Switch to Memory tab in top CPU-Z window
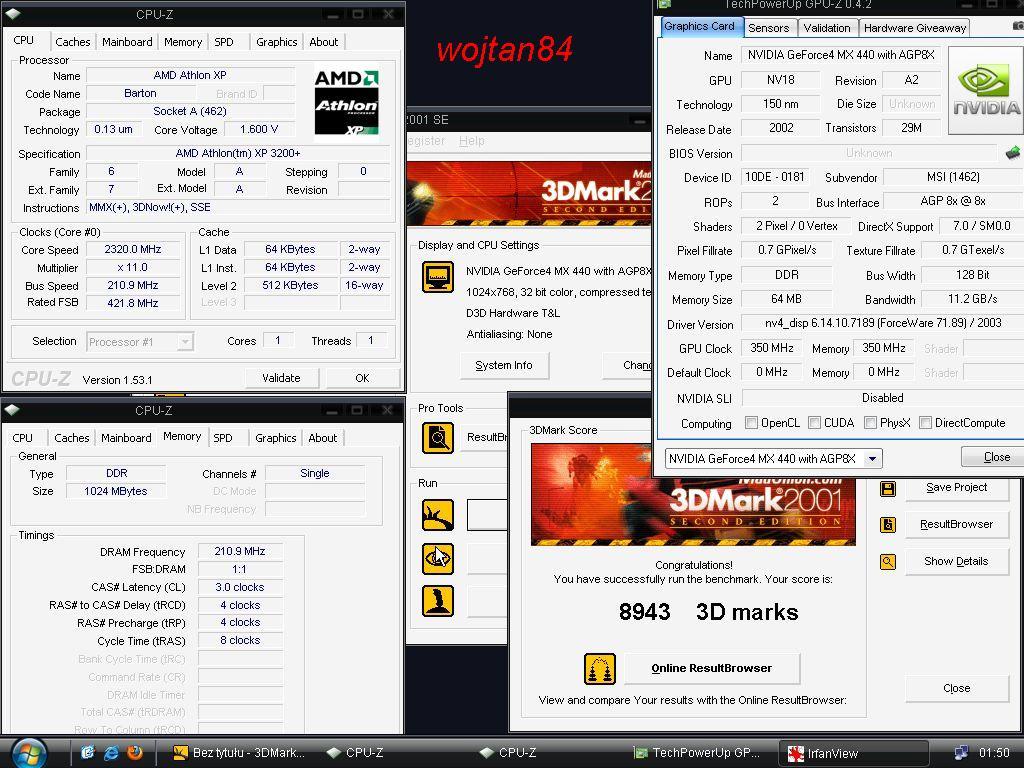Screen dimensions: 1024x768 click(x=183, y=42)
